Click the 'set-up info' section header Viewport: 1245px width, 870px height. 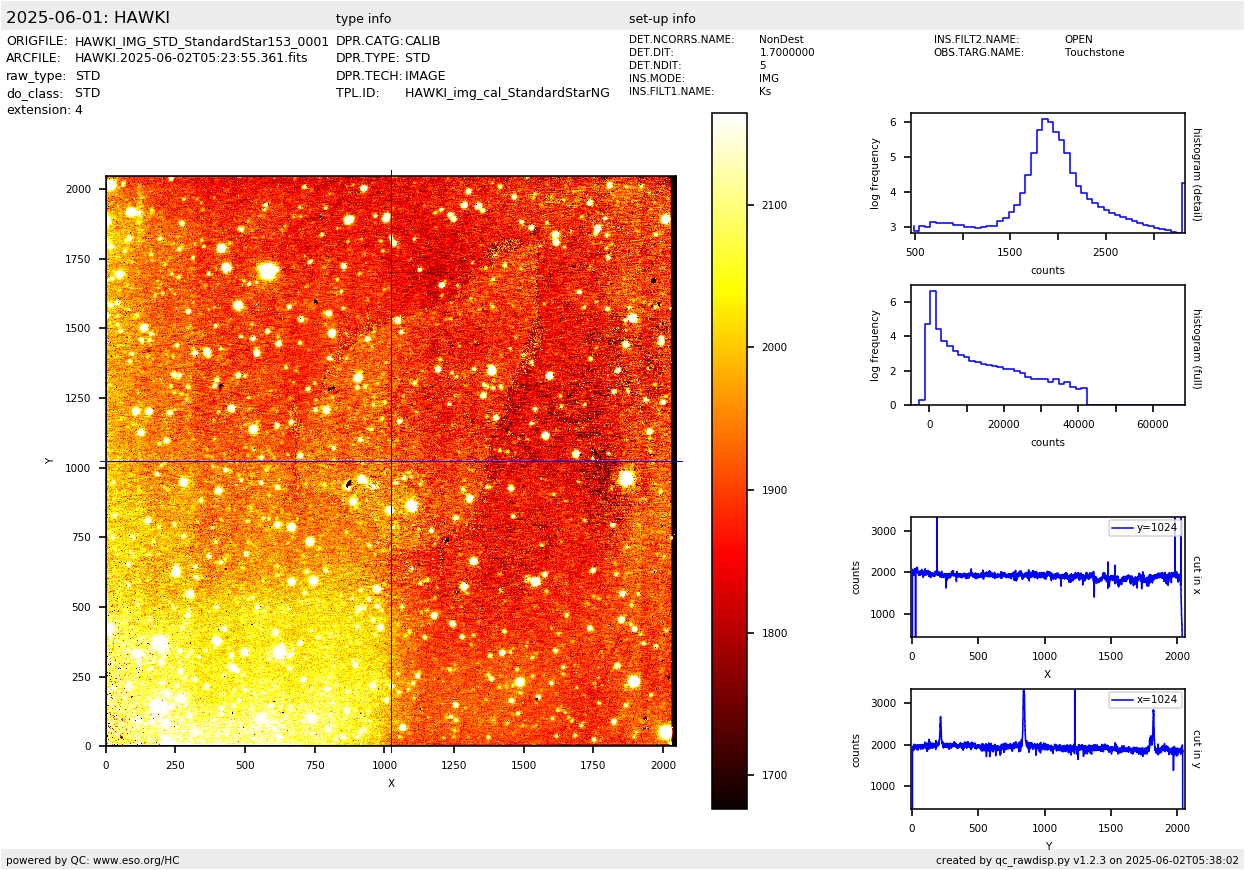point(662,19)
